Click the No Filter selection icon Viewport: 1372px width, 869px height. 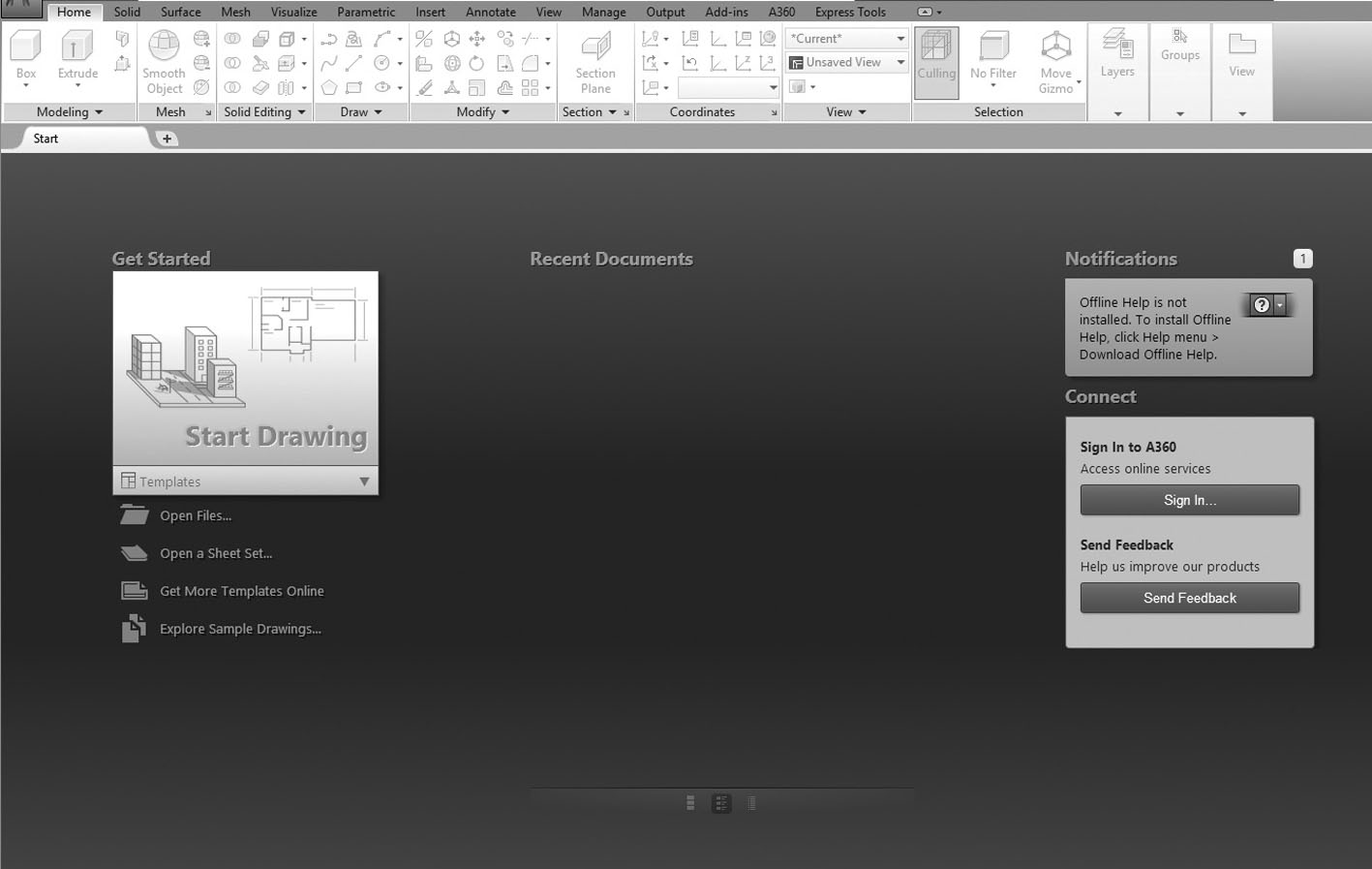[993, 47]
